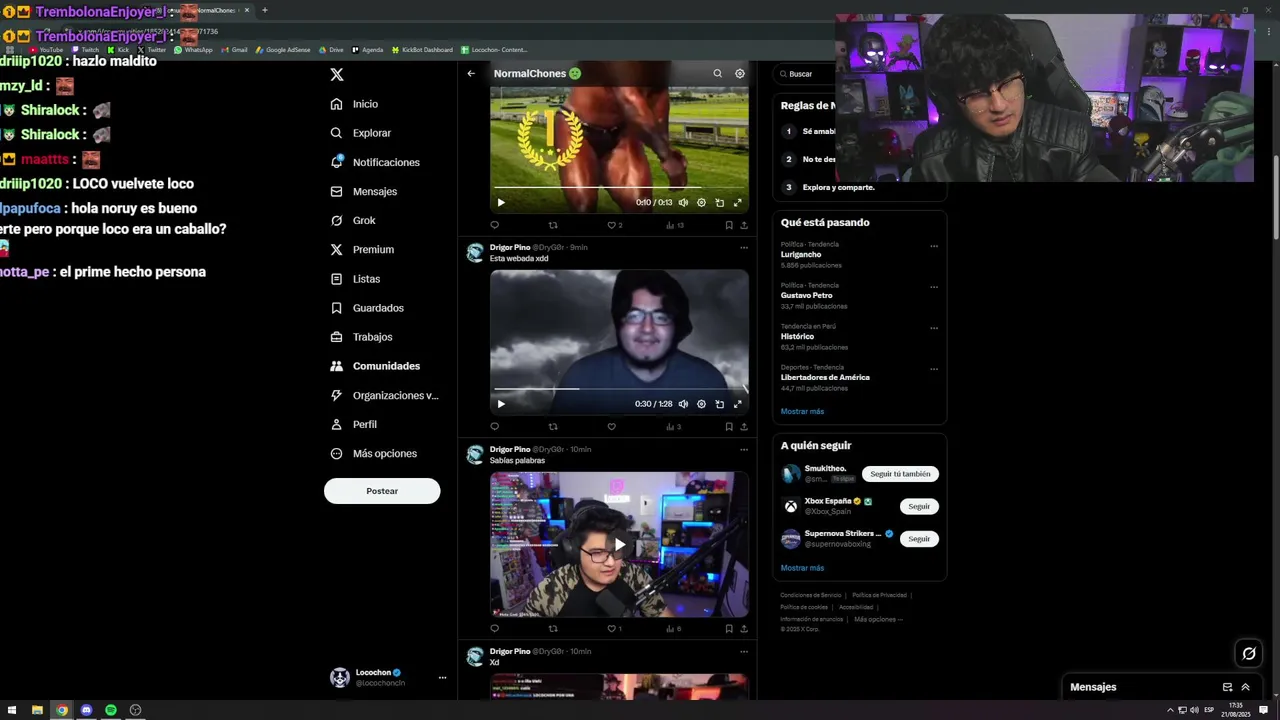The image size is (1280, 720).
Task: Play the 0:10 / 0:13 video
Action: 501,202
